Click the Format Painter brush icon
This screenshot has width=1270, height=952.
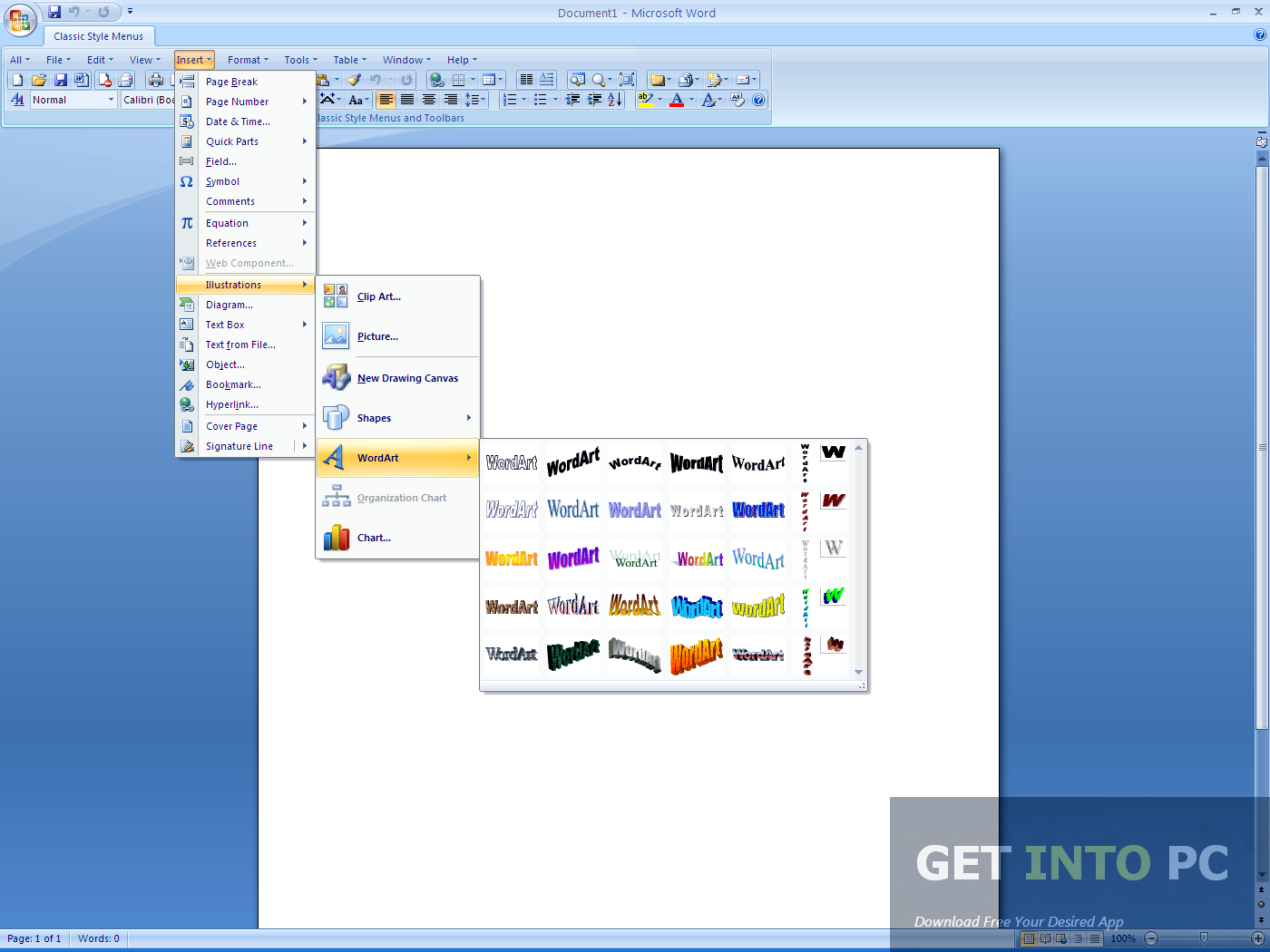click(x=354, y=80)
